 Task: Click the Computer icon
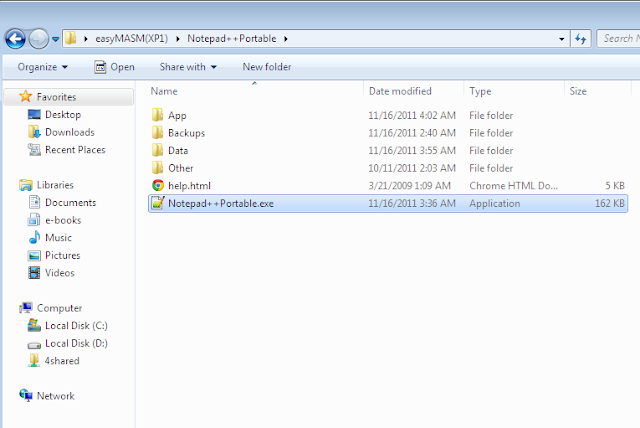coord(26,308)
